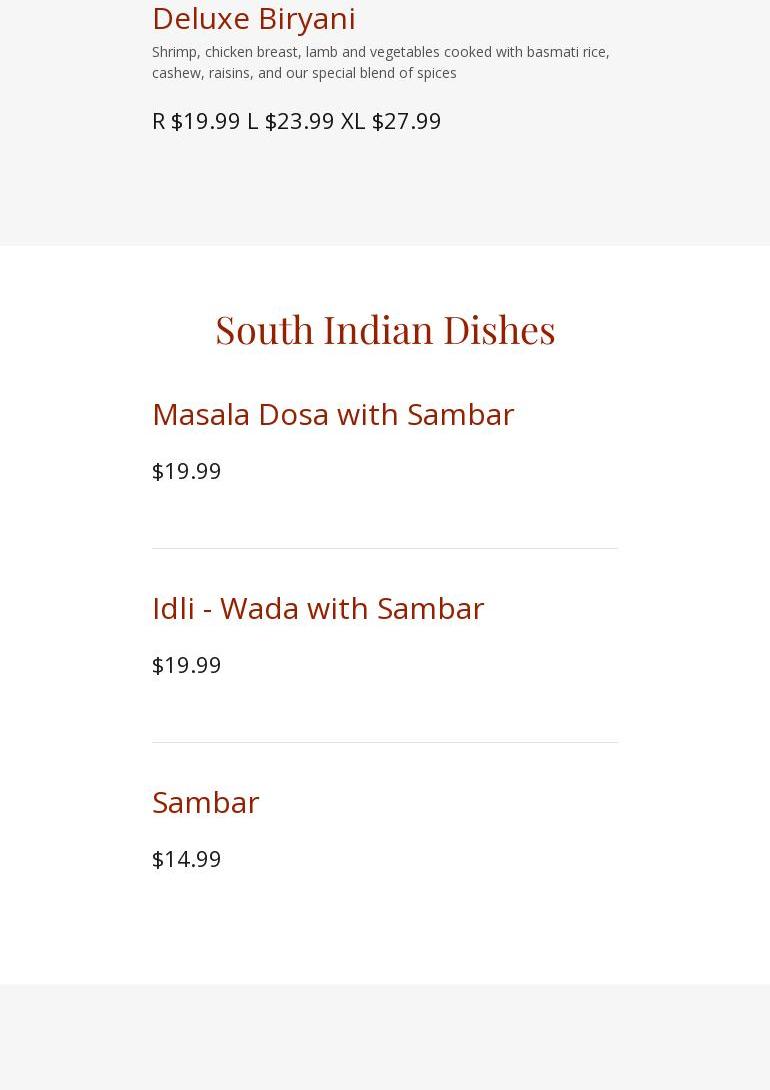
Task: Click the divider line above Sambar item
Action: pyautogui.click(x=385, y=742)
